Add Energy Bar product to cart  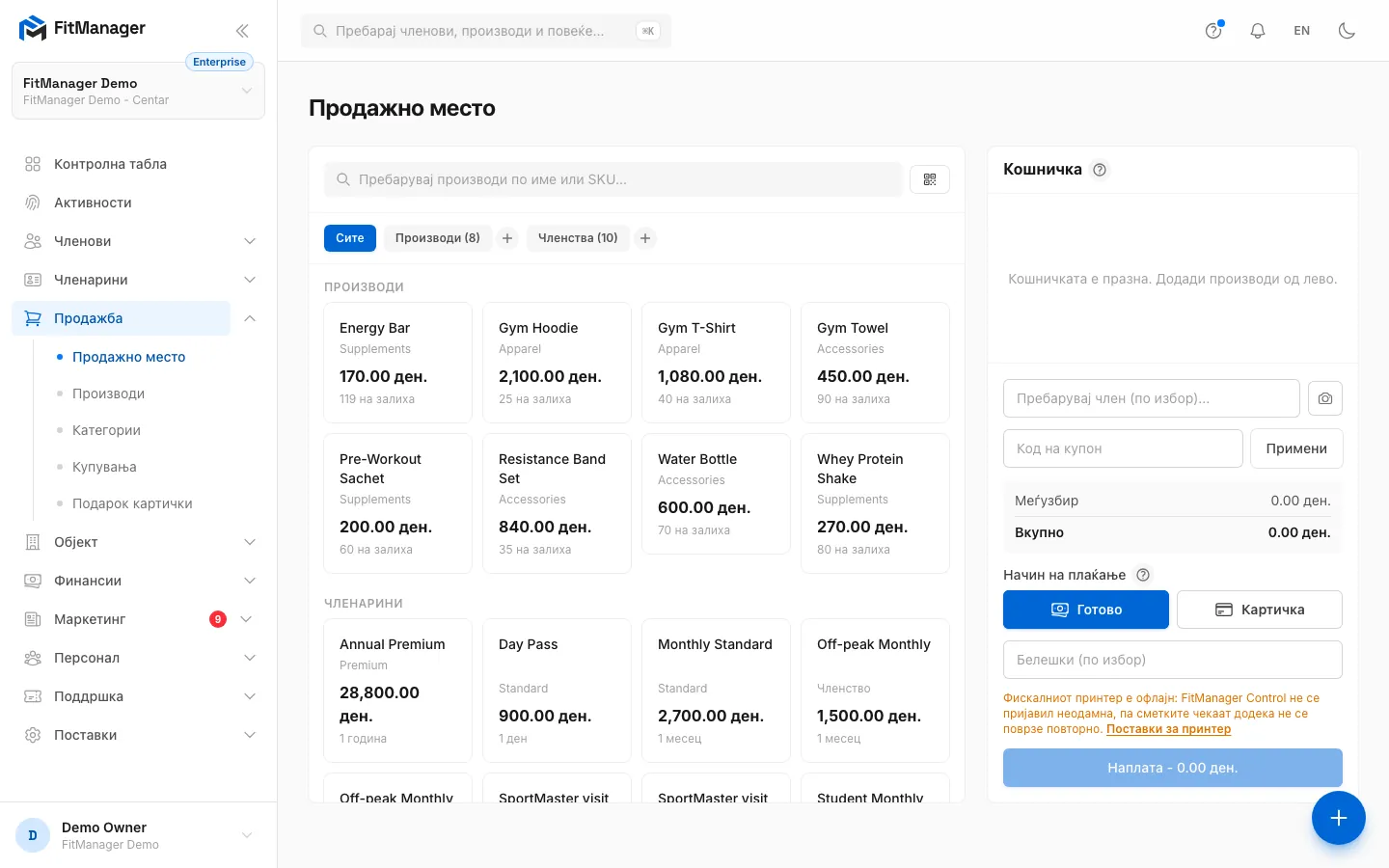pos(397,363)
